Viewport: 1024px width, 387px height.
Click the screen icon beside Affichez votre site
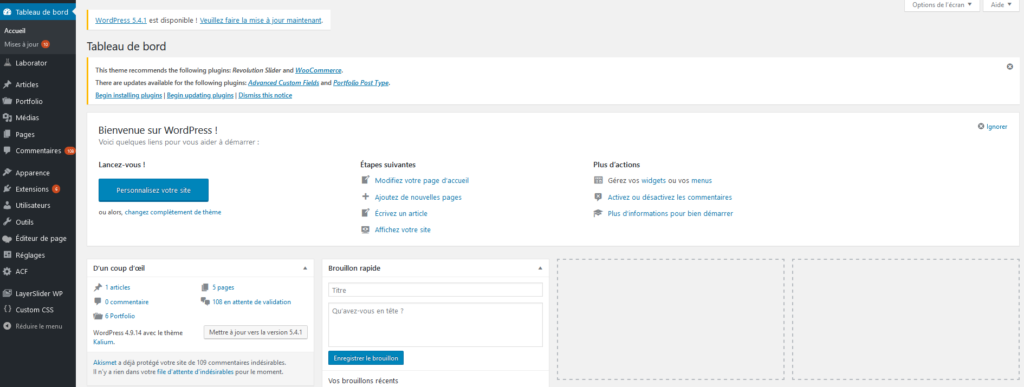365,230
